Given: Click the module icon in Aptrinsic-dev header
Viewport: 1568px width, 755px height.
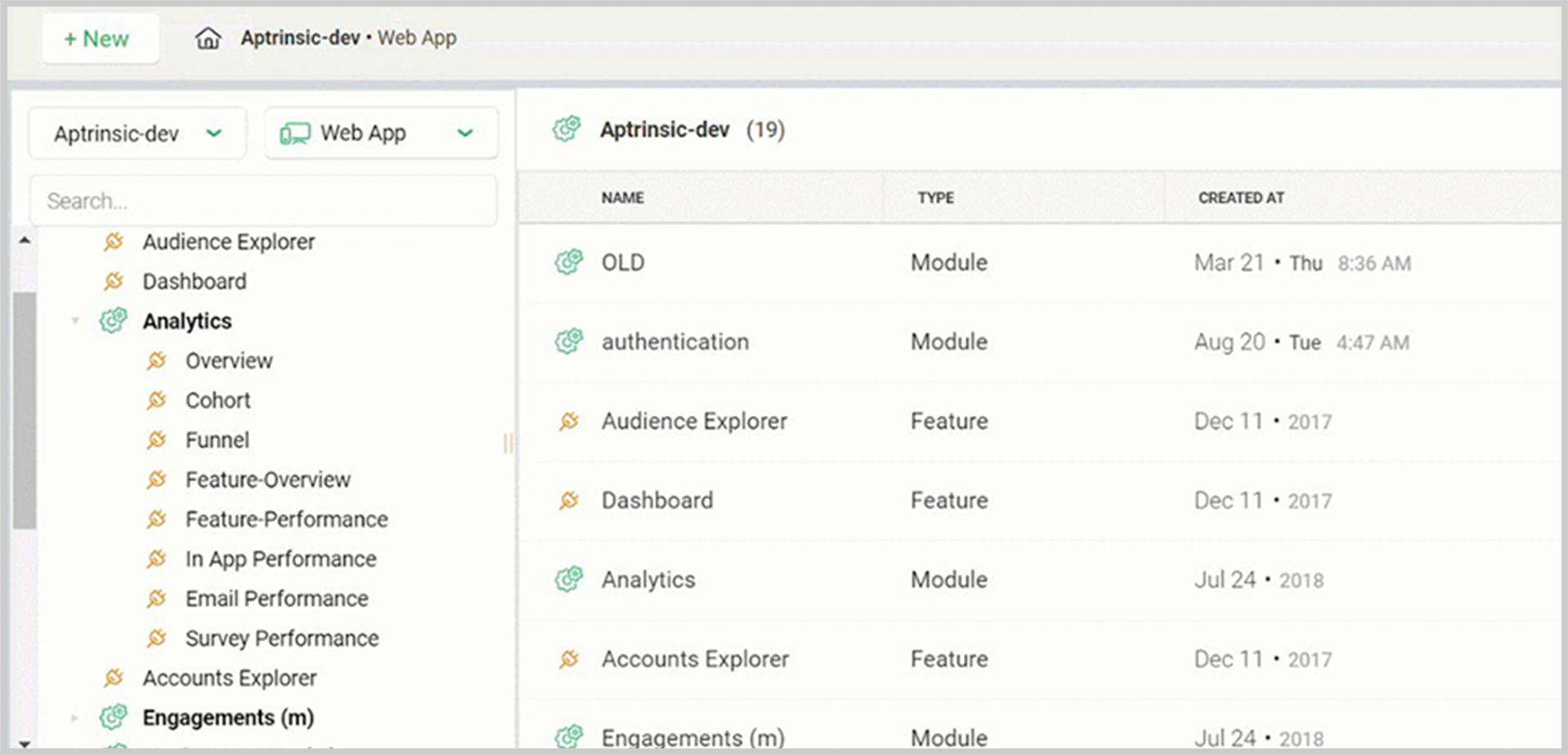Looking at the screenshot, I should [567, 129].
